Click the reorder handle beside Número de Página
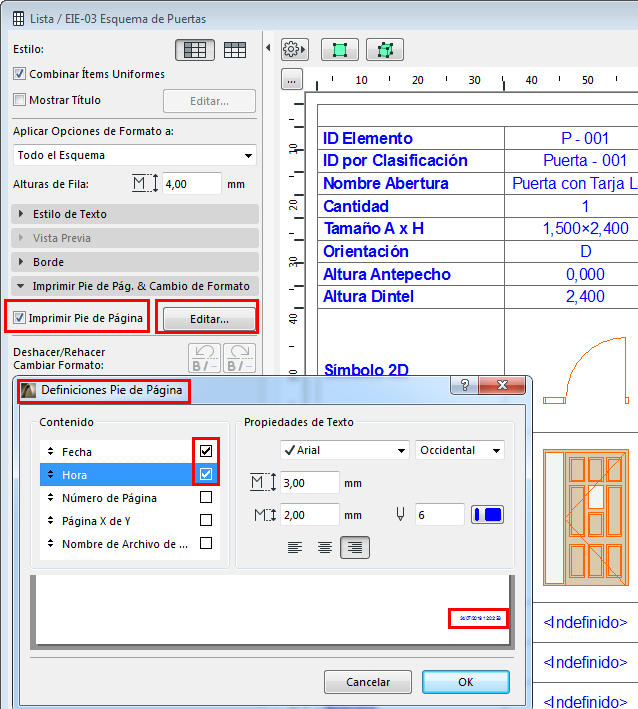This screenshot has height=709, width=638. pos(51,497)
